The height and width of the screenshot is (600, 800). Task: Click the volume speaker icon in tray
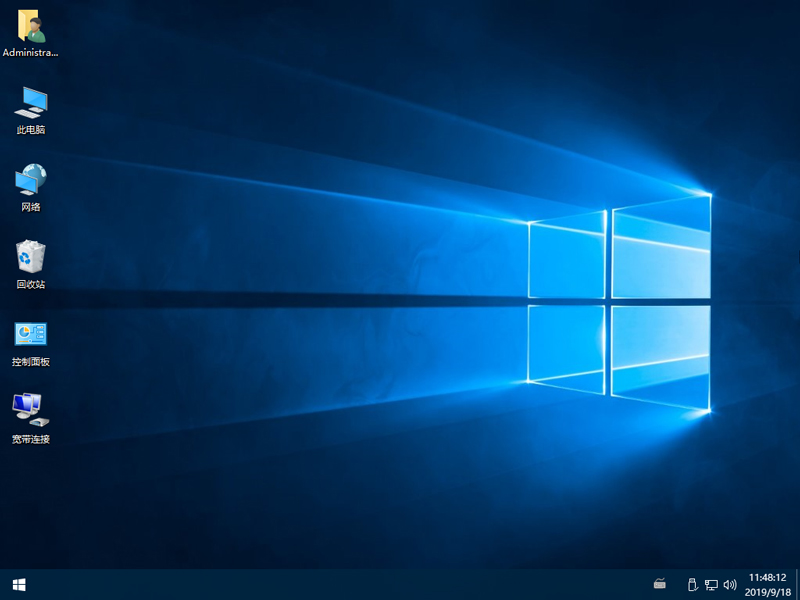click(x=730, y=584)
